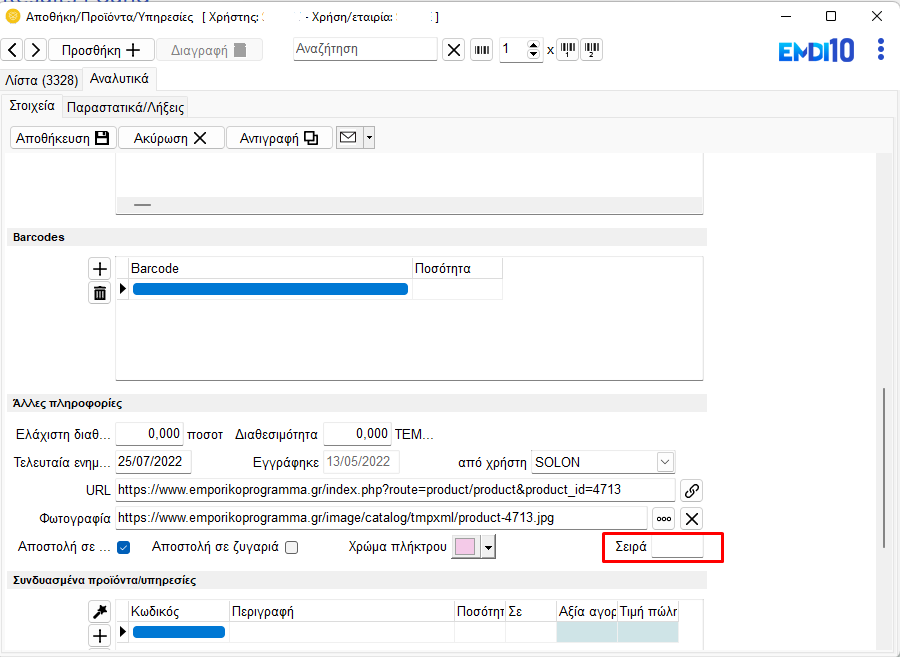Screen dimensions: 900x657
Task: Click the Περιγραφή column header
Action: pyautogui.click(x=342, y=612)
